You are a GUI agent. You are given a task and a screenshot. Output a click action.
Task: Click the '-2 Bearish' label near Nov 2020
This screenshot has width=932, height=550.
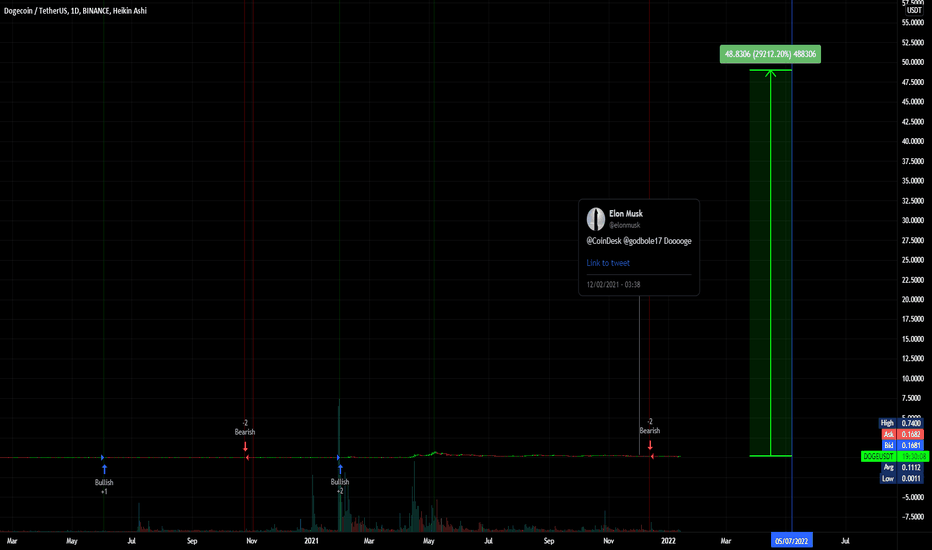245,428
